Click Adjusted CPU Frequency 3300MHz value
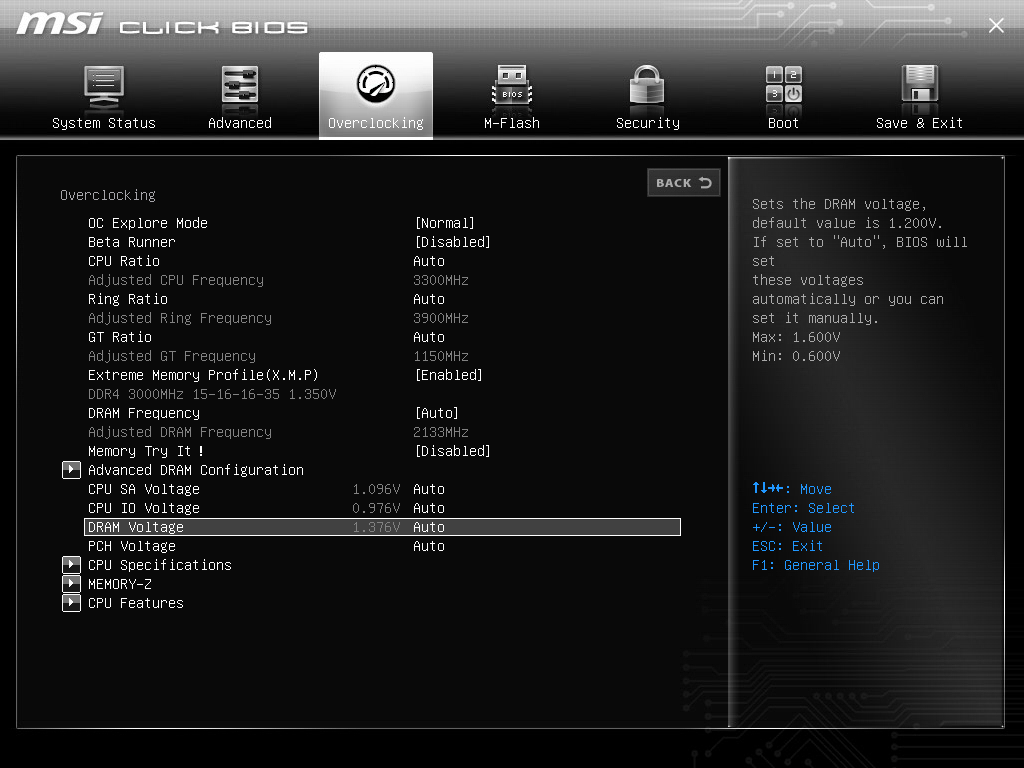The height and width of the screenshot is (768, 1024). click(x=441, y=280)
